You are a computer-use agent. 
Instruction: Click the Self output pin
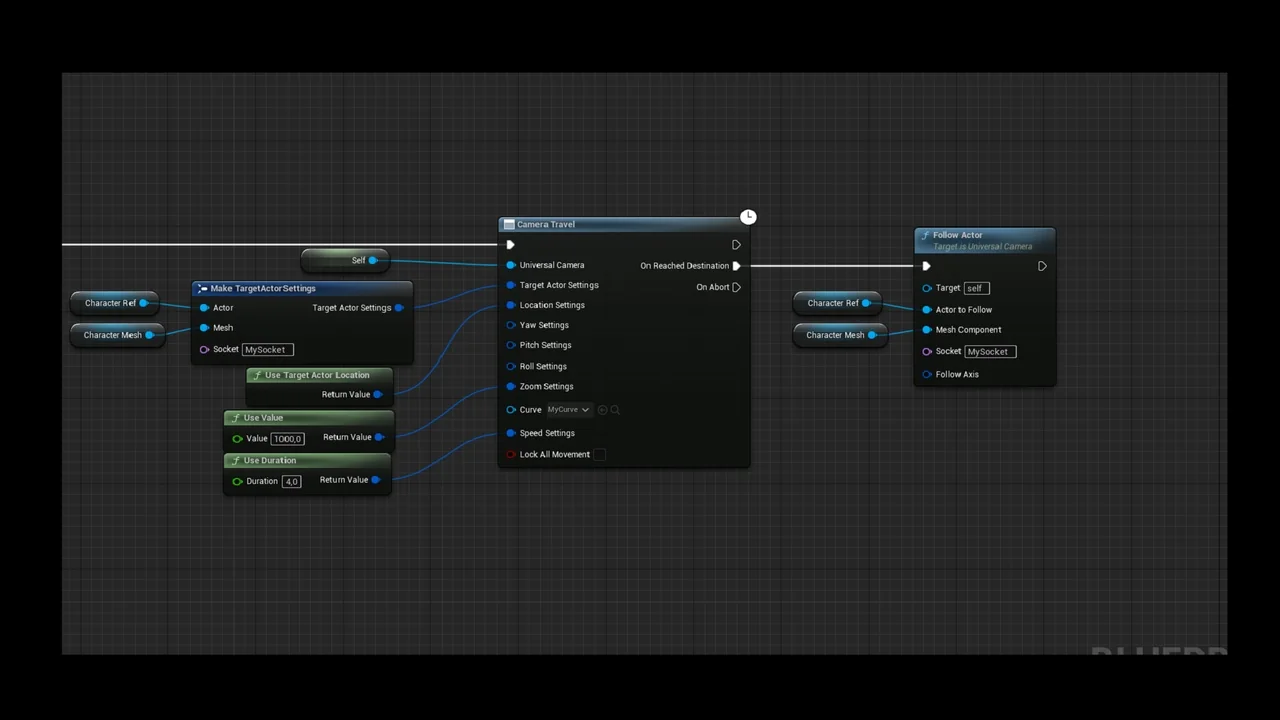click(x=373, y=260)
